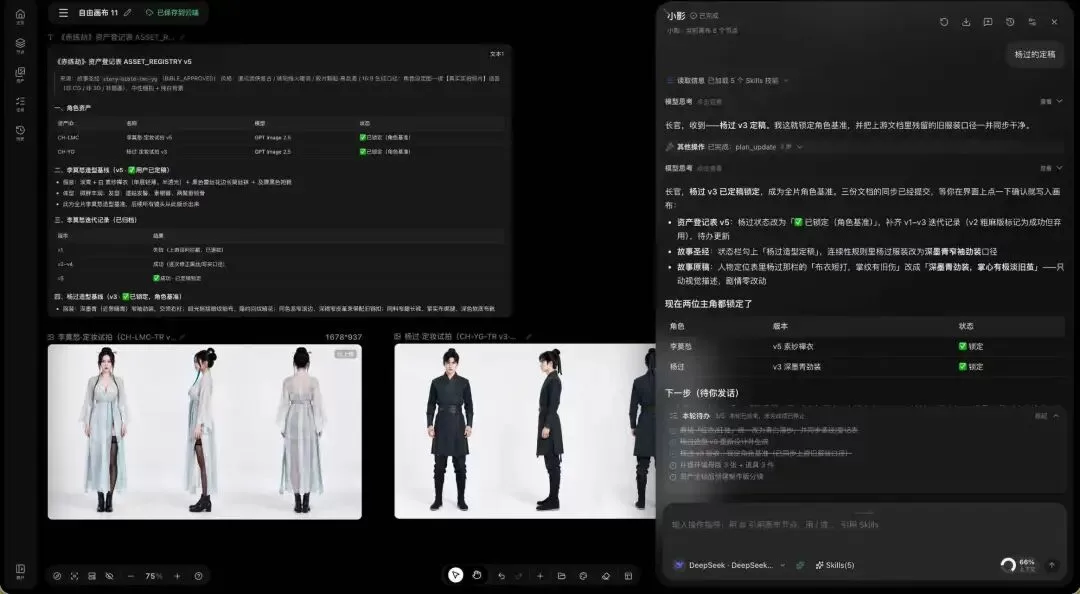Click the last pending todo item circle
Screen dimensions: 1080x594
pos(673,476)
